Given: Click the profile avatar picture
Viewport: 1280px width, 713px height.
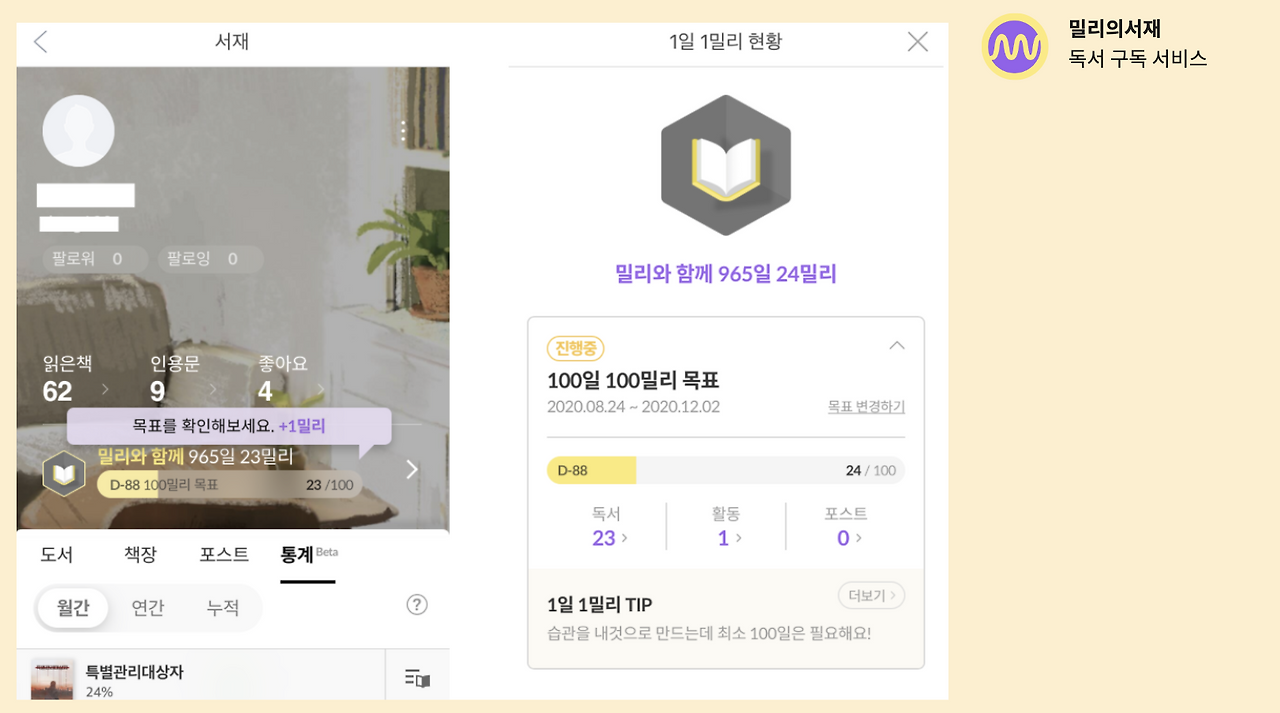Looking at the screenshot, I should (78, 131).
